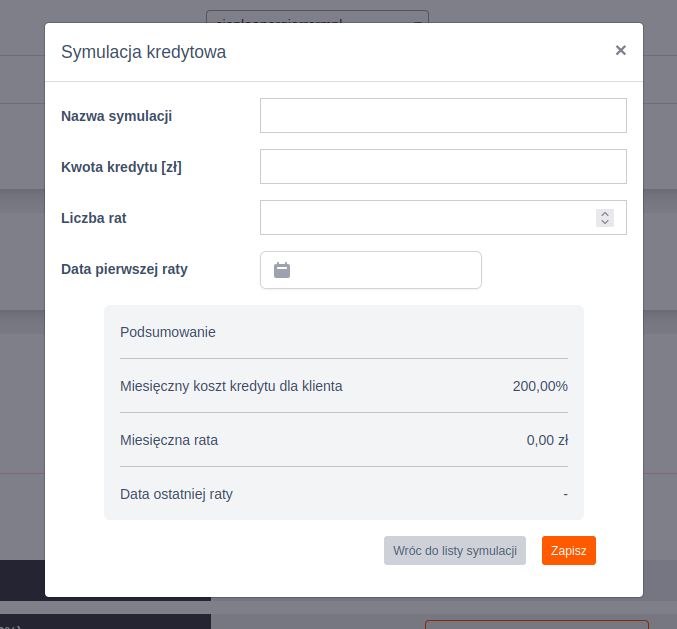The height and width of the screenshot is (629, 677).
Task: Focus the Nazwa symulacji text field
Action: 443,116
